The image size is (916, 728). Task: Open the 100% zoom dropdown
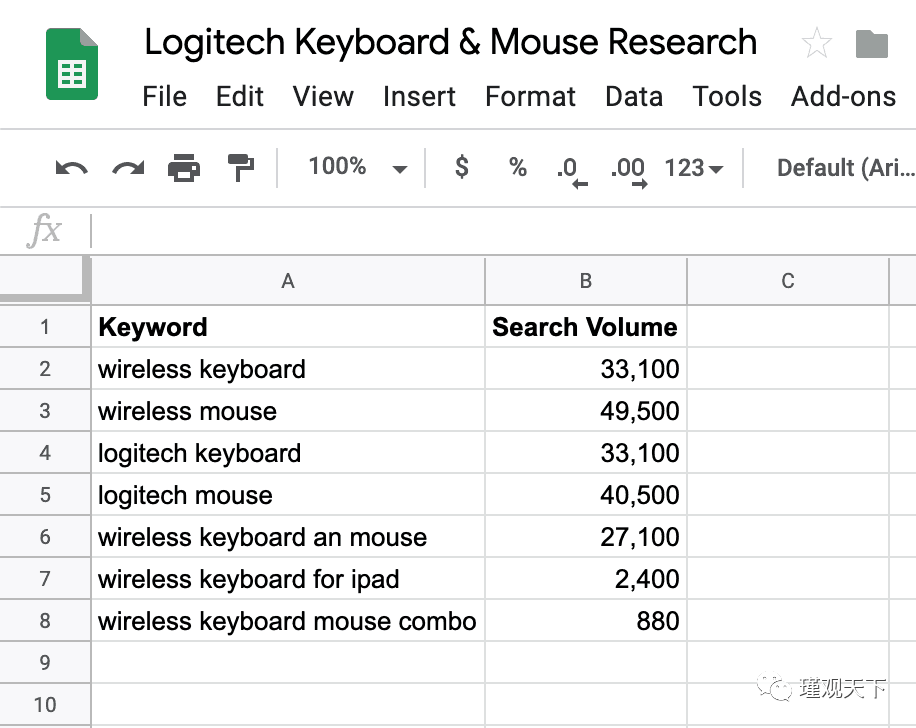(x=357, y=167)
